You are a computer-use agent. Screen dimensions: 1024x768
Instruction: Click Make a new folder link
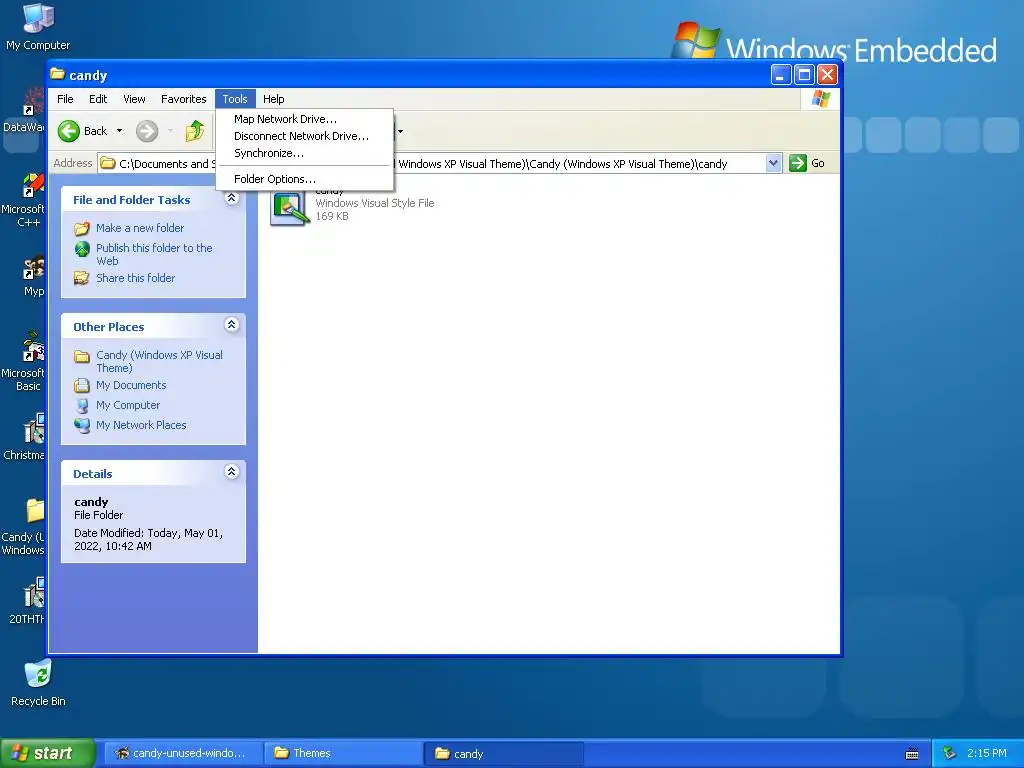pyautogui.click(x=140, y=228)
